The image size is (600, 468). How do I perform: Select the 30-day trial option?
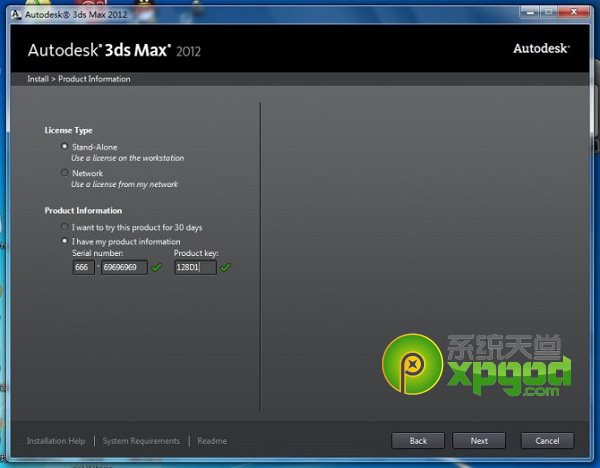65,228
